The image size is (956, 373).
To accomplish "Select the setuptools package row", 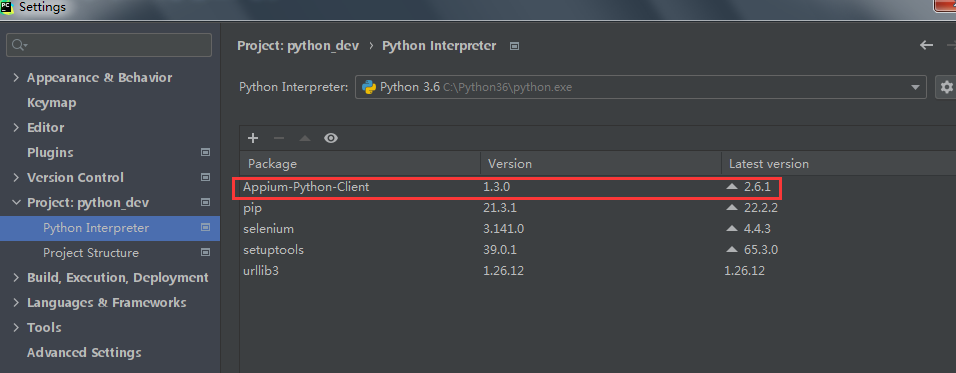I will (x=598, y=249).
